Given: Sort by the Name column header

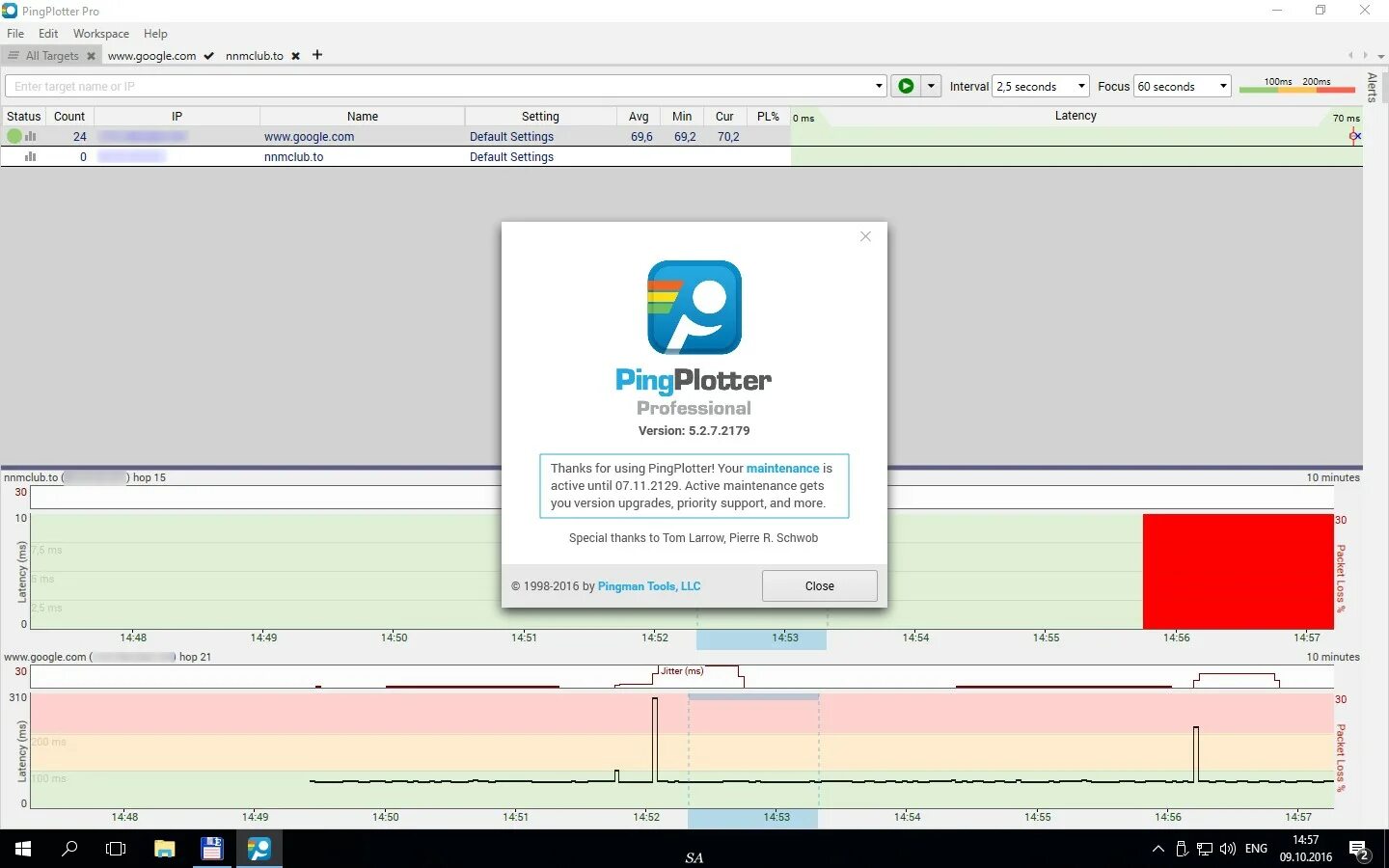Looking at the screenshot, I should [362, 116].
